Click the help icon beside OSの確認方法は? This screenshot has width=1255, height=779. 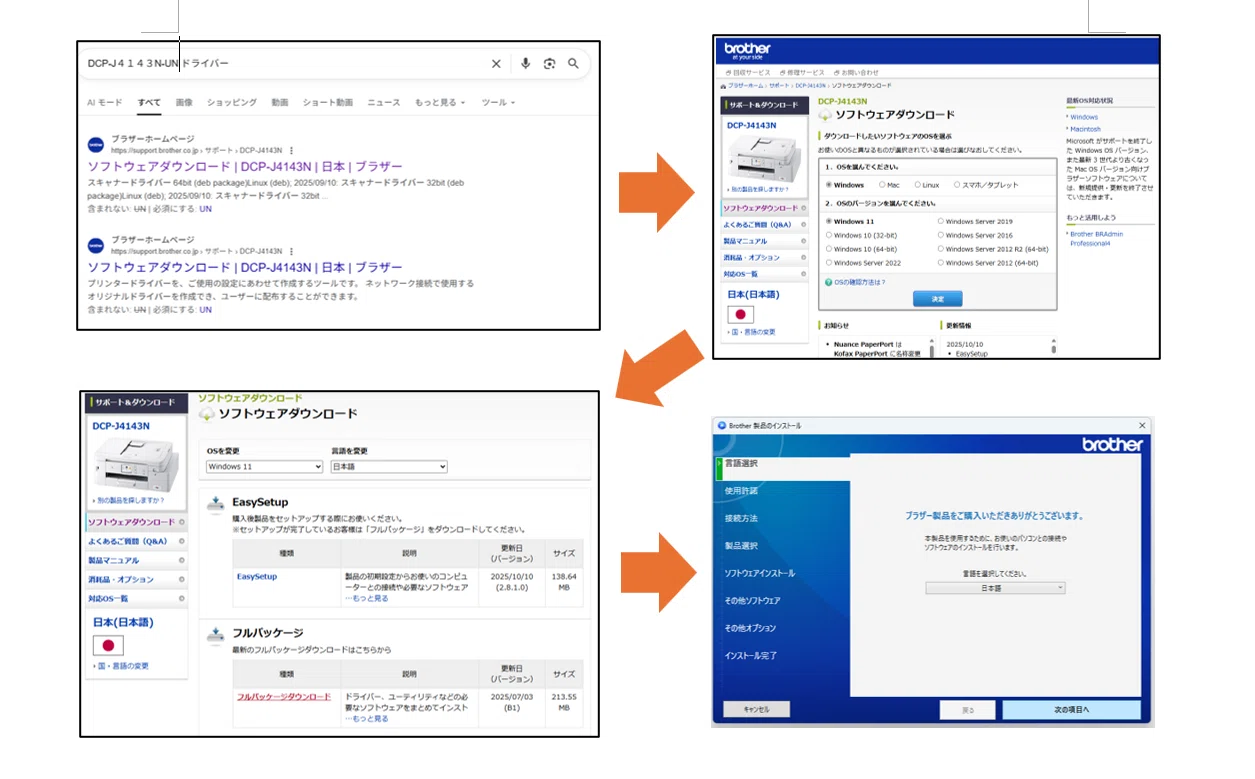pos(829,283)
